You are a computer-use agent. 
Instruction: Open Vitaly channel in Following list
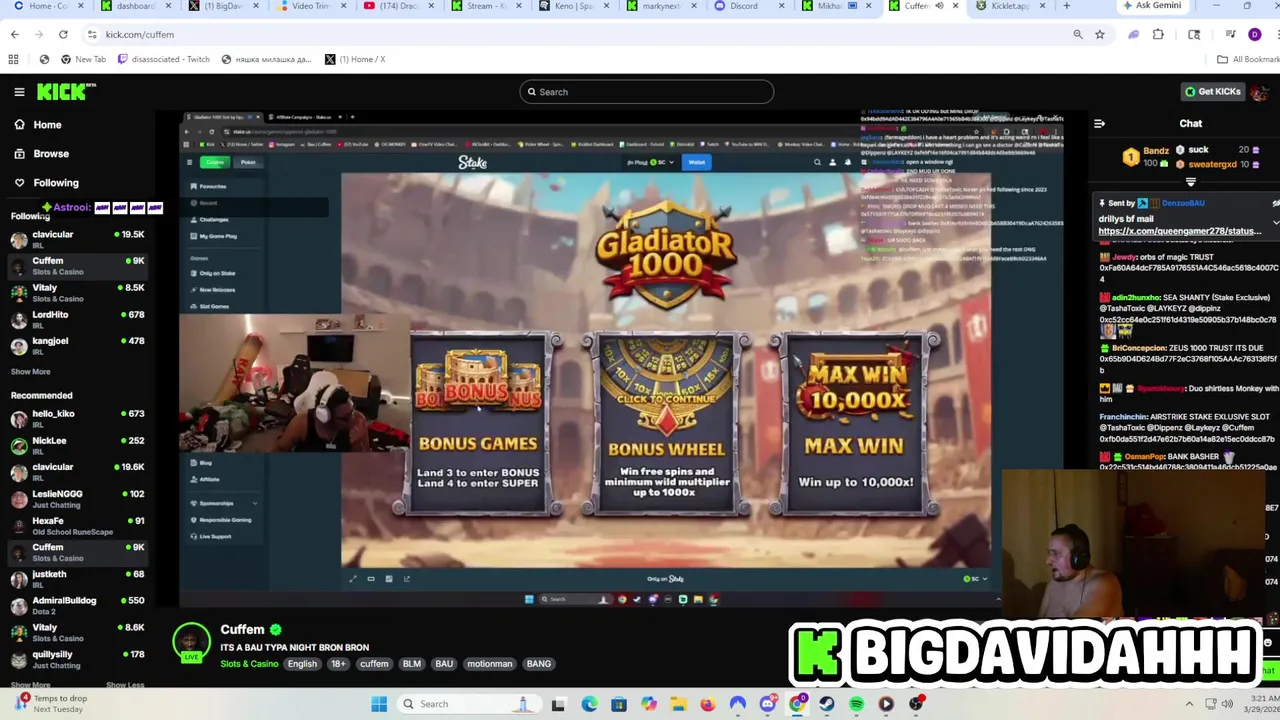(78, 292)
